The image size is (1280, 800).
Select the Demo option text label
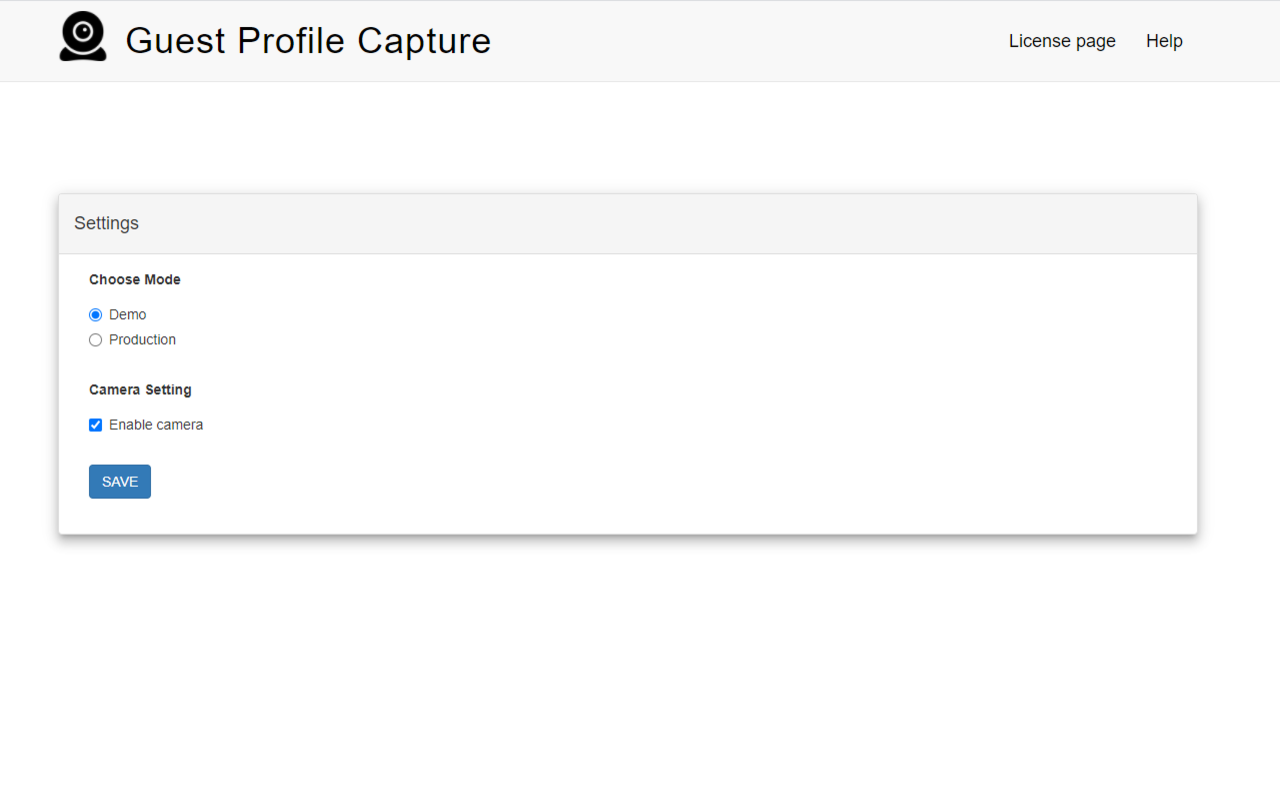click(x=126, y=314)
